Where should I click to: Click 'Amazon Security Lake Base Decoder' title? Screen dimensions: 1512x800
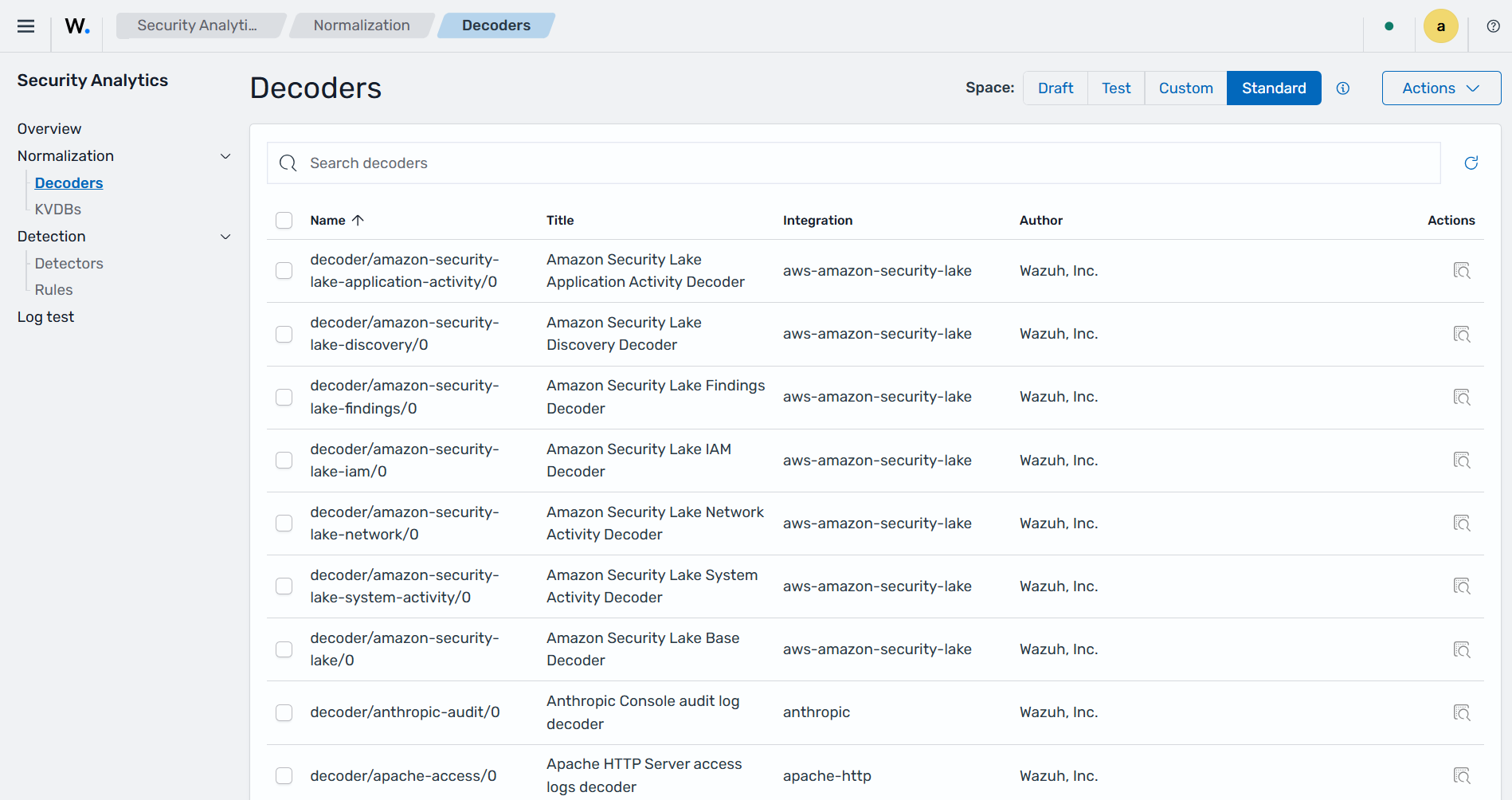tap(643, 649)
